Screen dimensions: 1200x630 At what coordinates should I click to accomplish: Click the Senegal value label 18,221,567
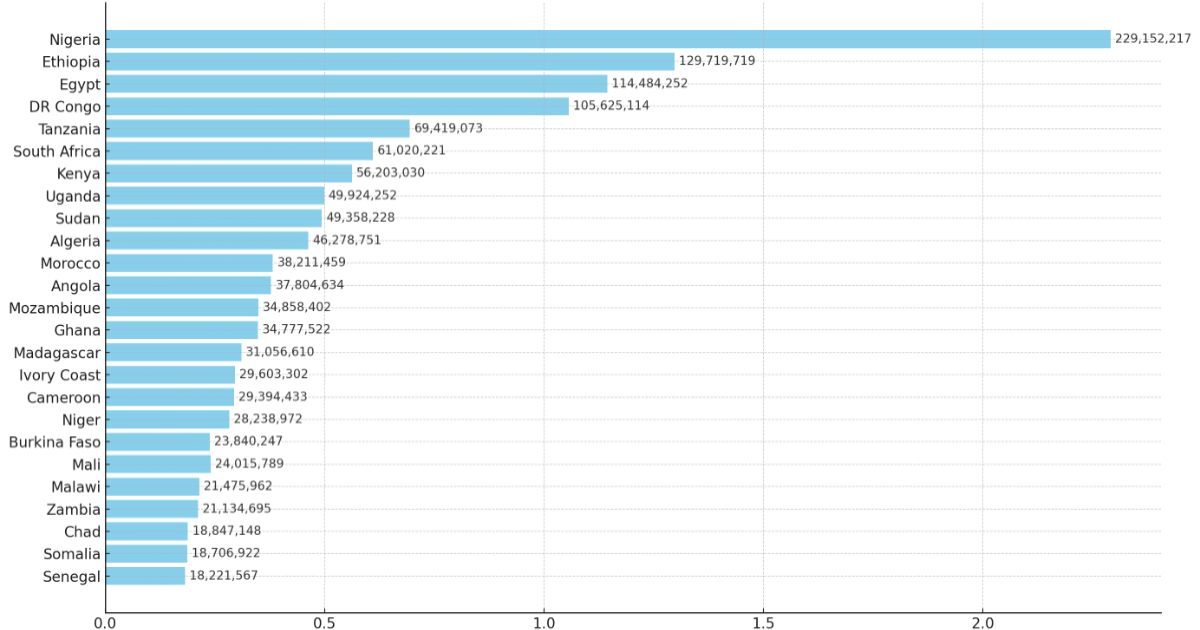[x=223, y=575]
